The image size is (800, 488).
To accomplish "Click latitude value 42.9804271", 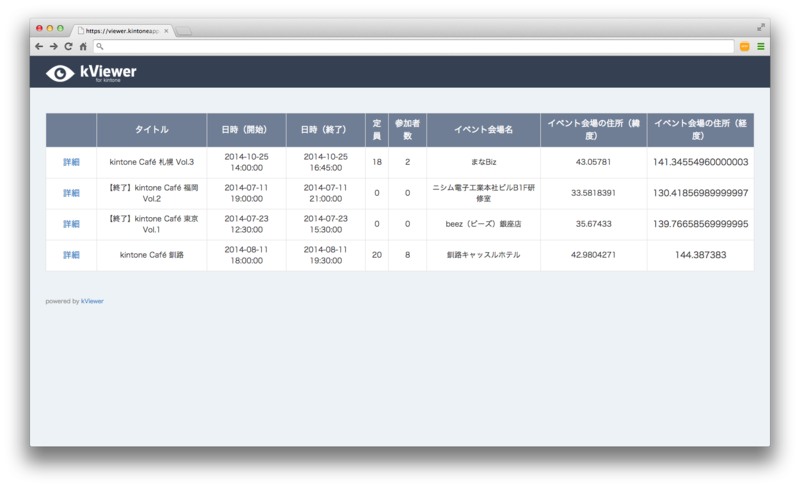I will coord(593,255).
